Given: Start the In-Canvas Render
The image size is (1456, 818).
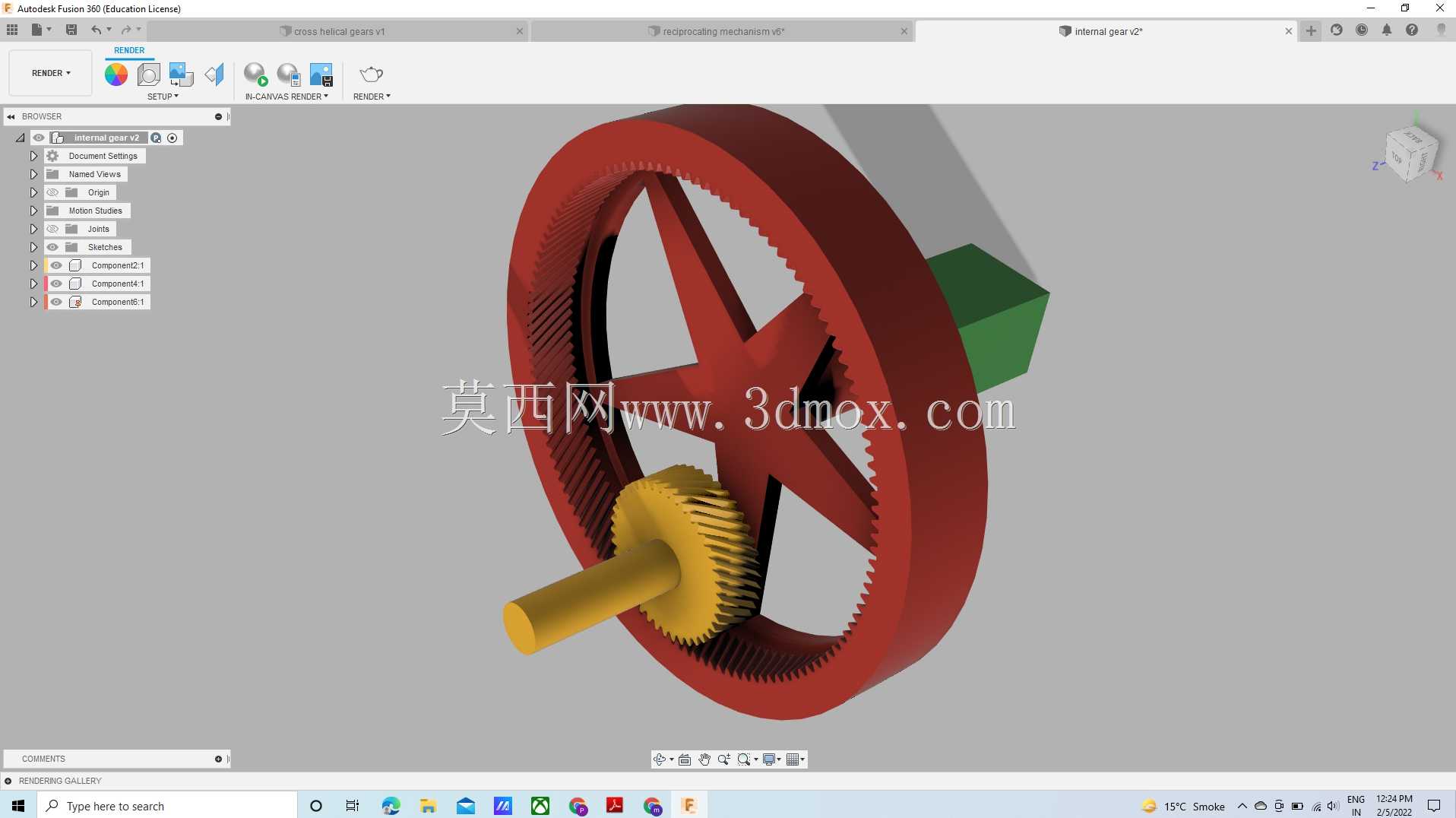Looking at the screenshot, I should point(256,75).
